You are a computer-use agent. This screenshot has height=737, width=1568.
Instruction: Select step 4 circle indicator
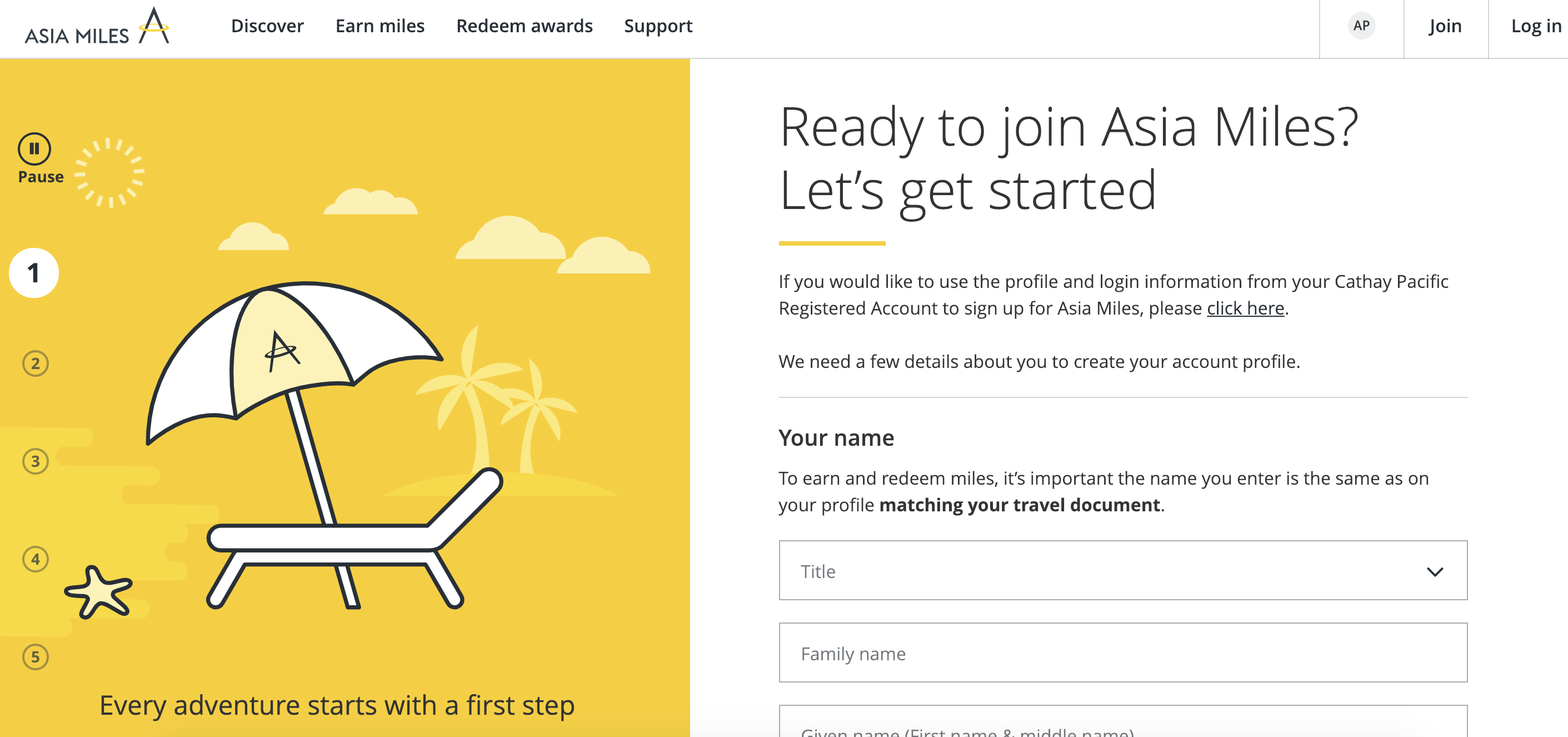(x=36, y=559)
